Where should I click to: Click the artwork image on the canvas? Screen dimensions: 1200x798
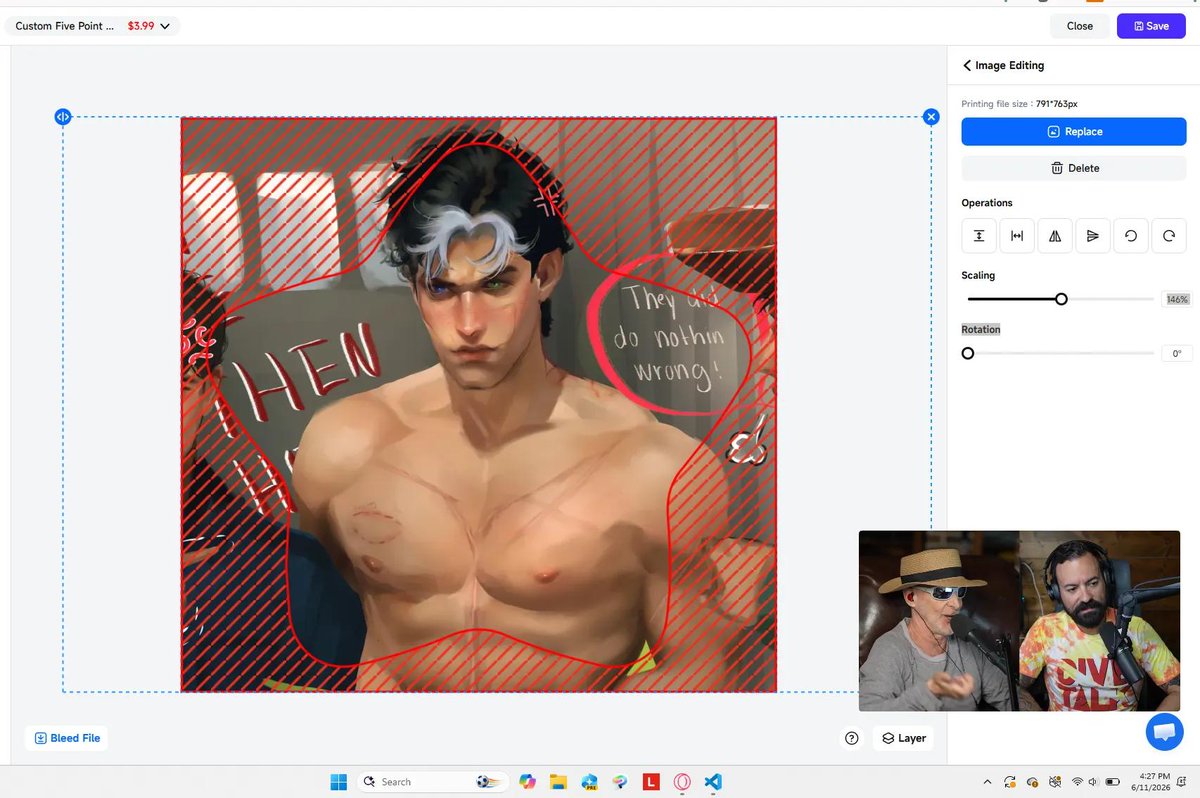coord(478,404)
